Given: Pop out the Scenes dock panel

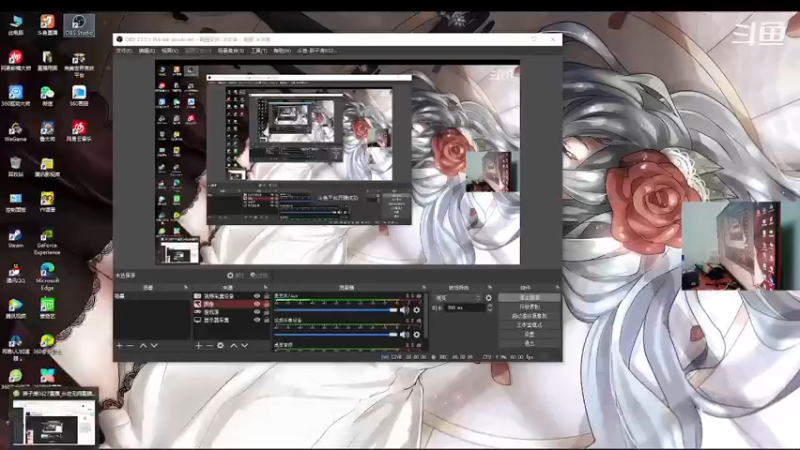Looking at the screenshot, I should pos(186,288).
